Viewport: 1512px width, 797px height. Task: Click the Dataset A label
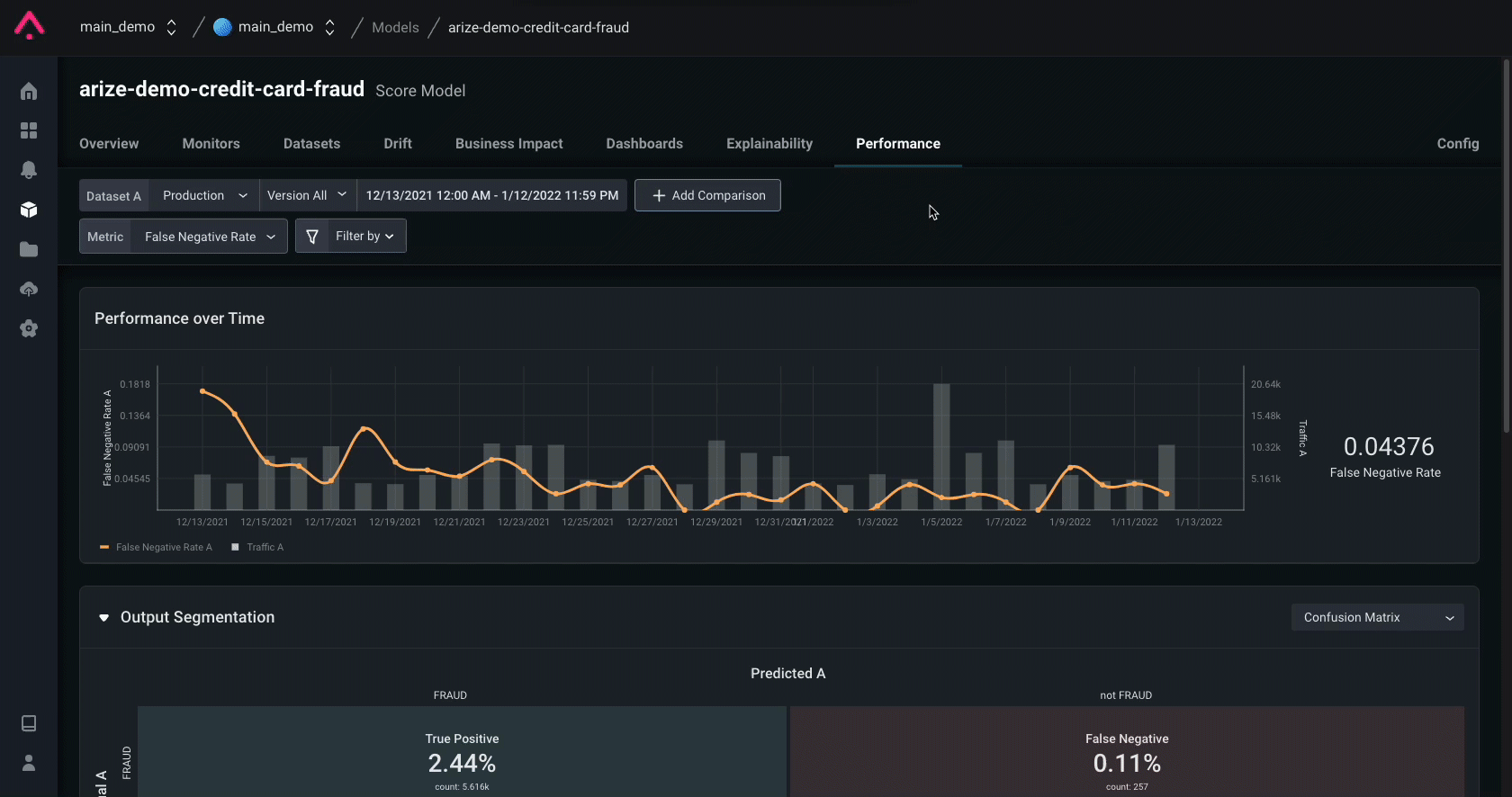pyautogui.click(x=114, y=196)
